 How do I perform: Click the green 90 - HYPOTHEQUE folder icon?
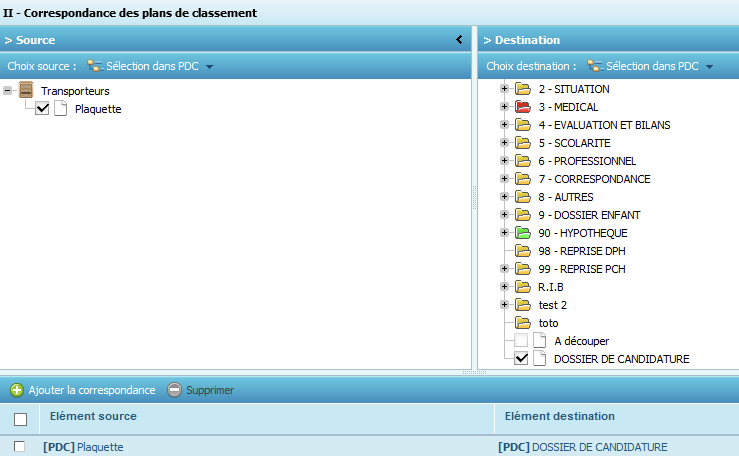click(522, 233)
